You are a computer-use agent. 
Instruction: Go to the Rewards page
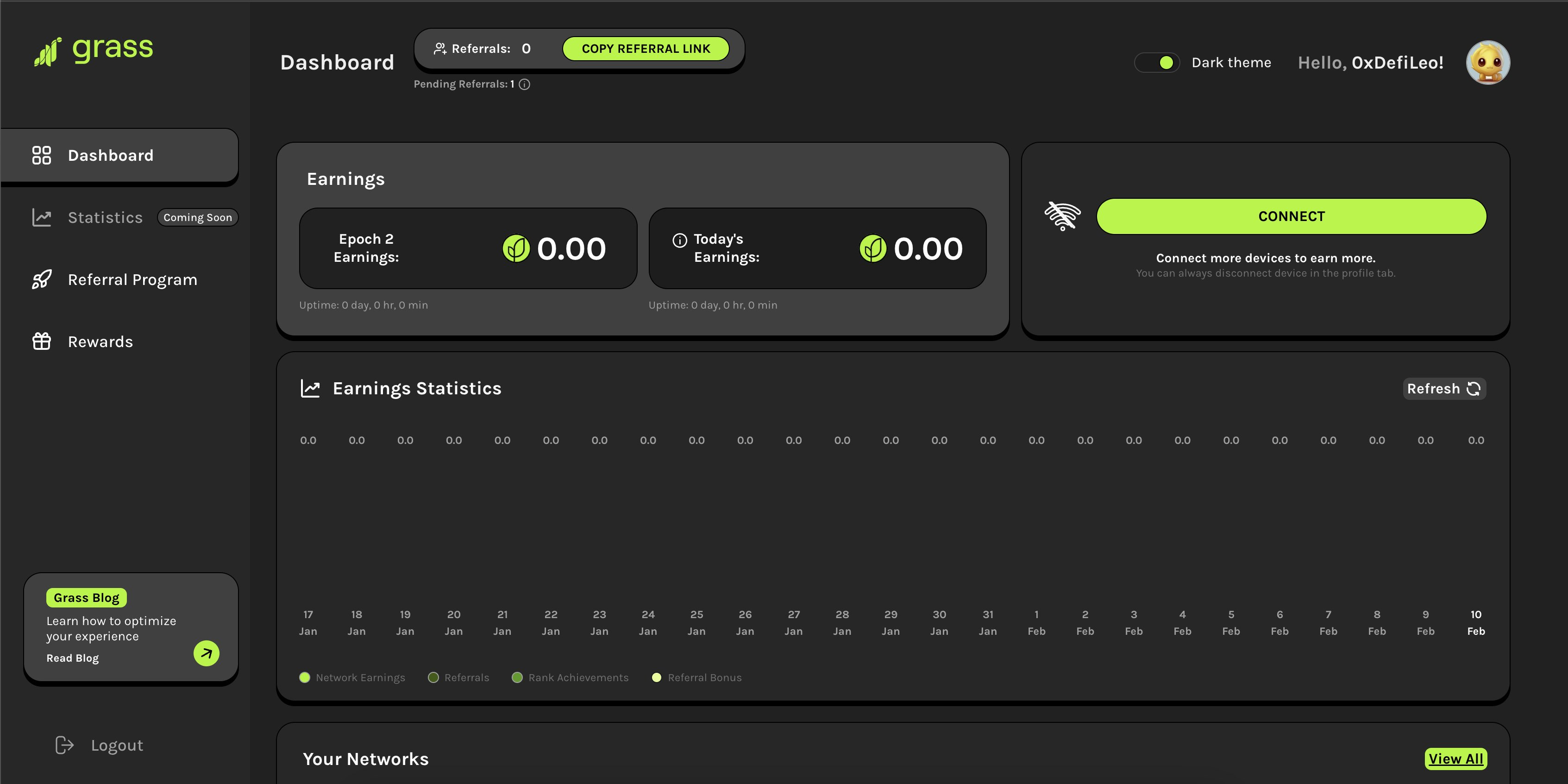pos(100,342)
